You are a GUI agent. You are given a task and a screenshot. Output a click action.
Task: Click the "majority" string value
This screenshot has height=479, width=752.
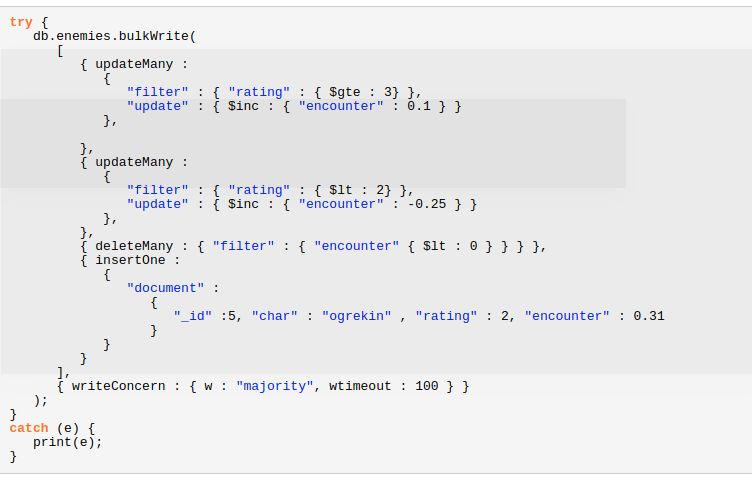[x=274, y=386]
